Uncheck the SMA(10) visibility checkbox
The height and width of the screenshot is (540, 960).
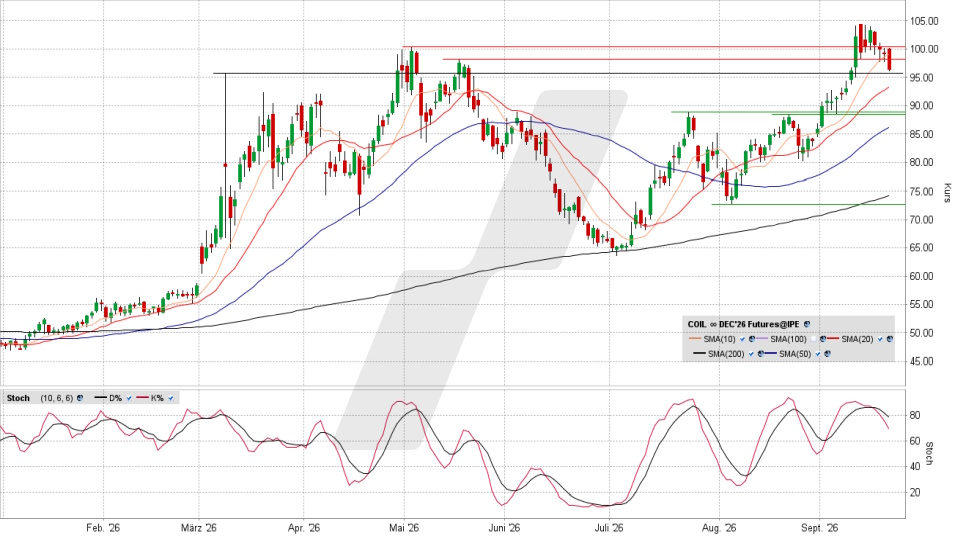coord(743,339)
